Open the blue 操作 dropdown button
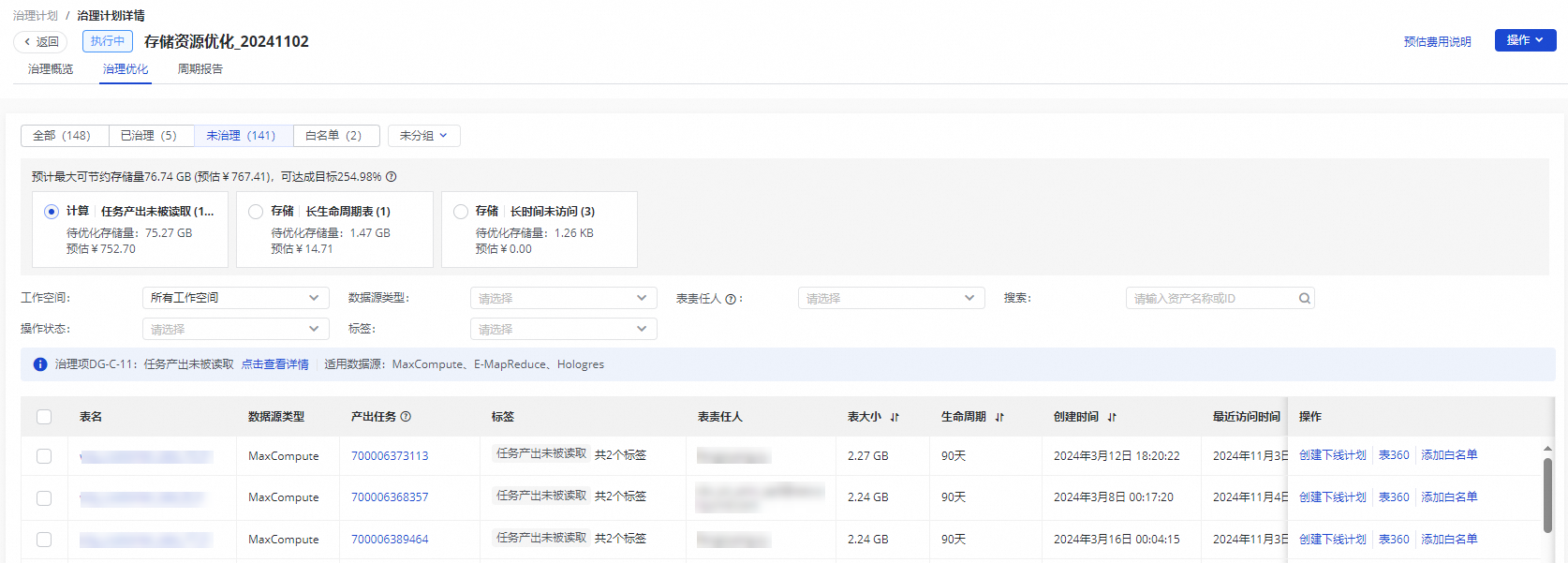 [1525, 40]
